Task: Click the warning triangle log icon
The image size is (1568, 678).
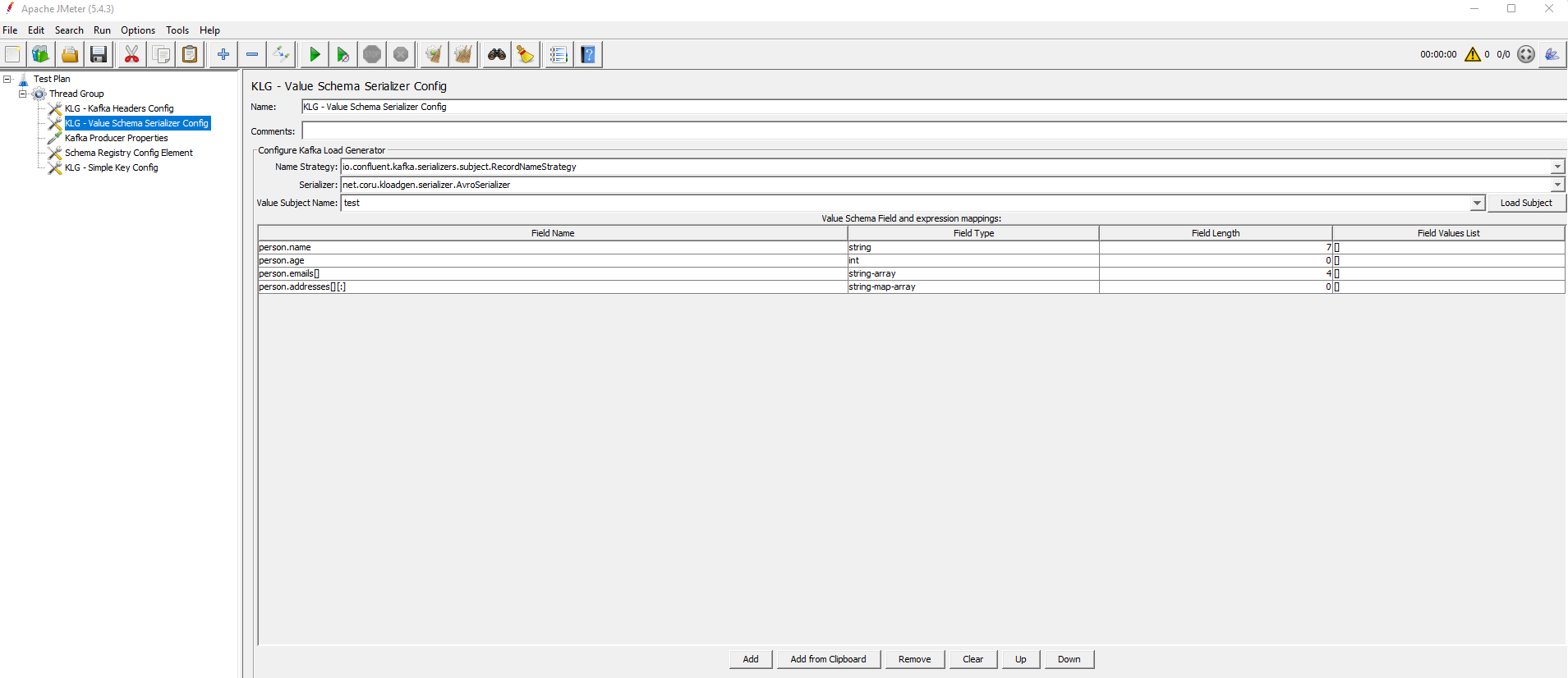Action: 1473,54
